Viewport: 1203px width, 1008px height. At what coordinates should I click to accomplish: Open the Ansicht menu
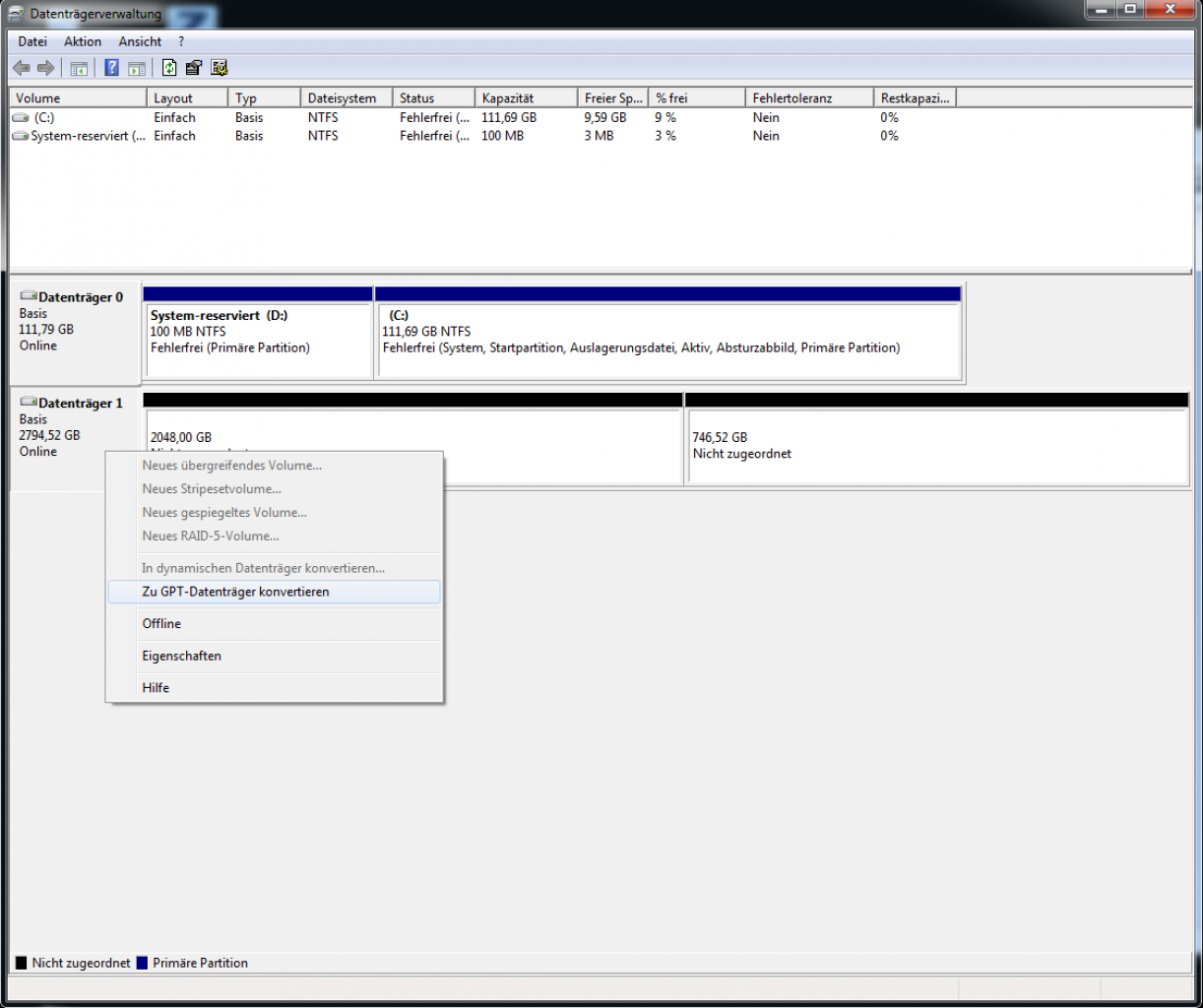140,41
